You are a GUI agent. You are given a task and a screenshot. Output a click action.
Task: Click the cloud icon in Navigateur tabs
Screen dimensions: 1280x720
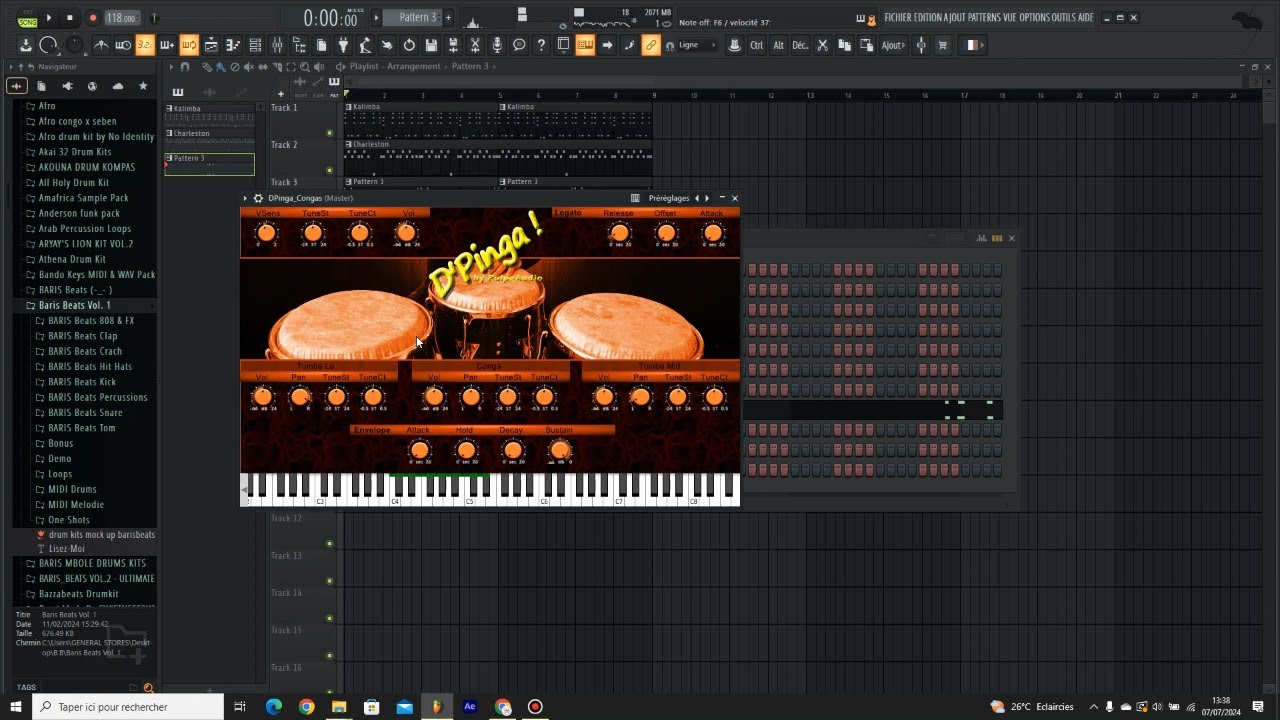pyautogui.click(x=118, y=86)
